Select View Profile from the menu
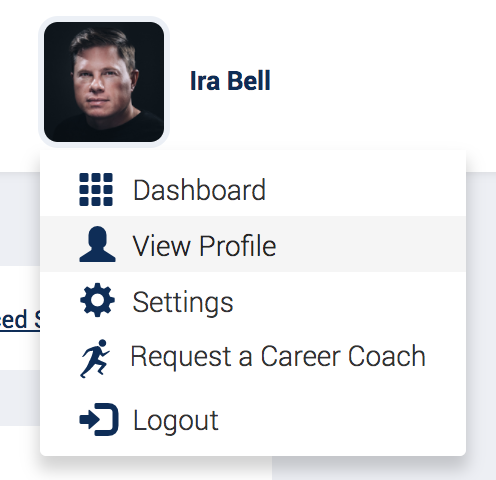 [253, 244]
